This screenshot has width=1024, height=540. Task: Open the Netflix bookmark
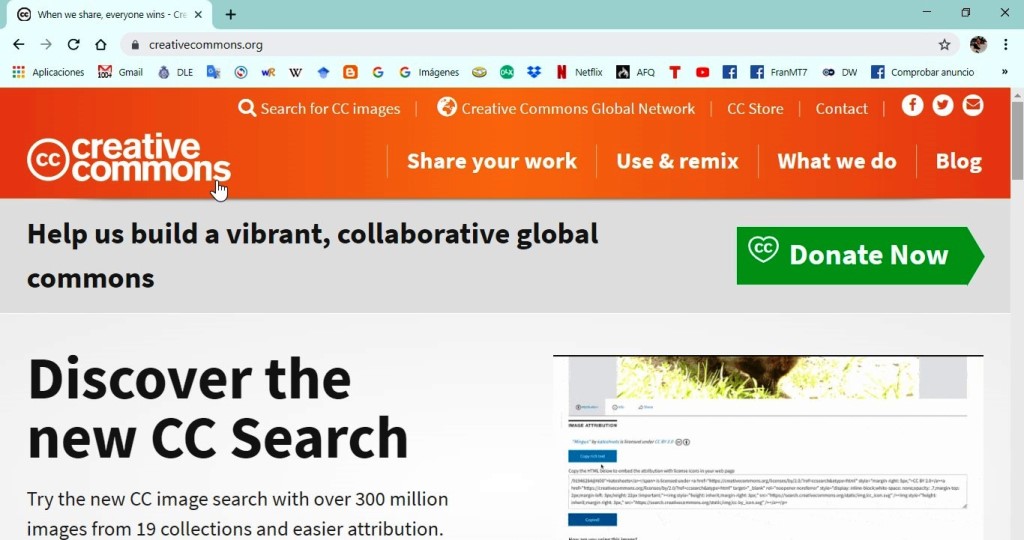tap(579, 72)
